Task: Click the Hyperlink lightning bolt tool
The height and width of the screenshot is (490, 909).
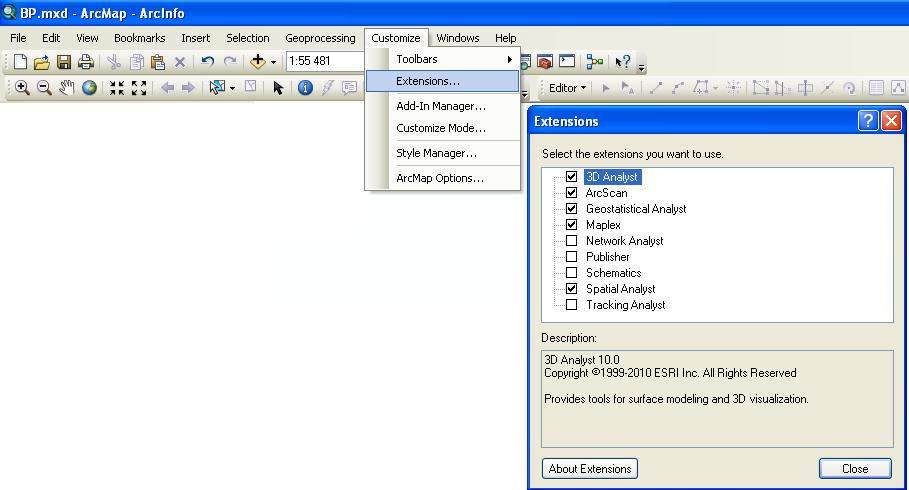Action: [x=328, y=88]
